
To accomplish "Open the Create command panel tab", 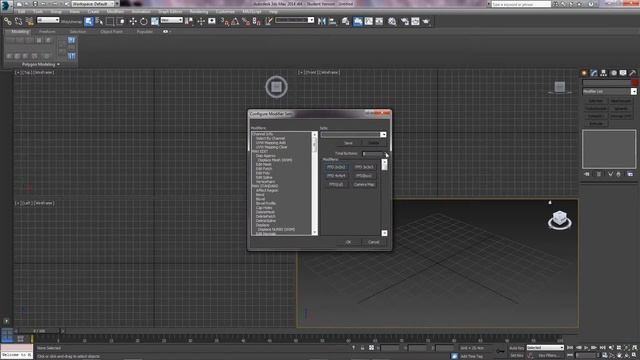I will [584, 73].
